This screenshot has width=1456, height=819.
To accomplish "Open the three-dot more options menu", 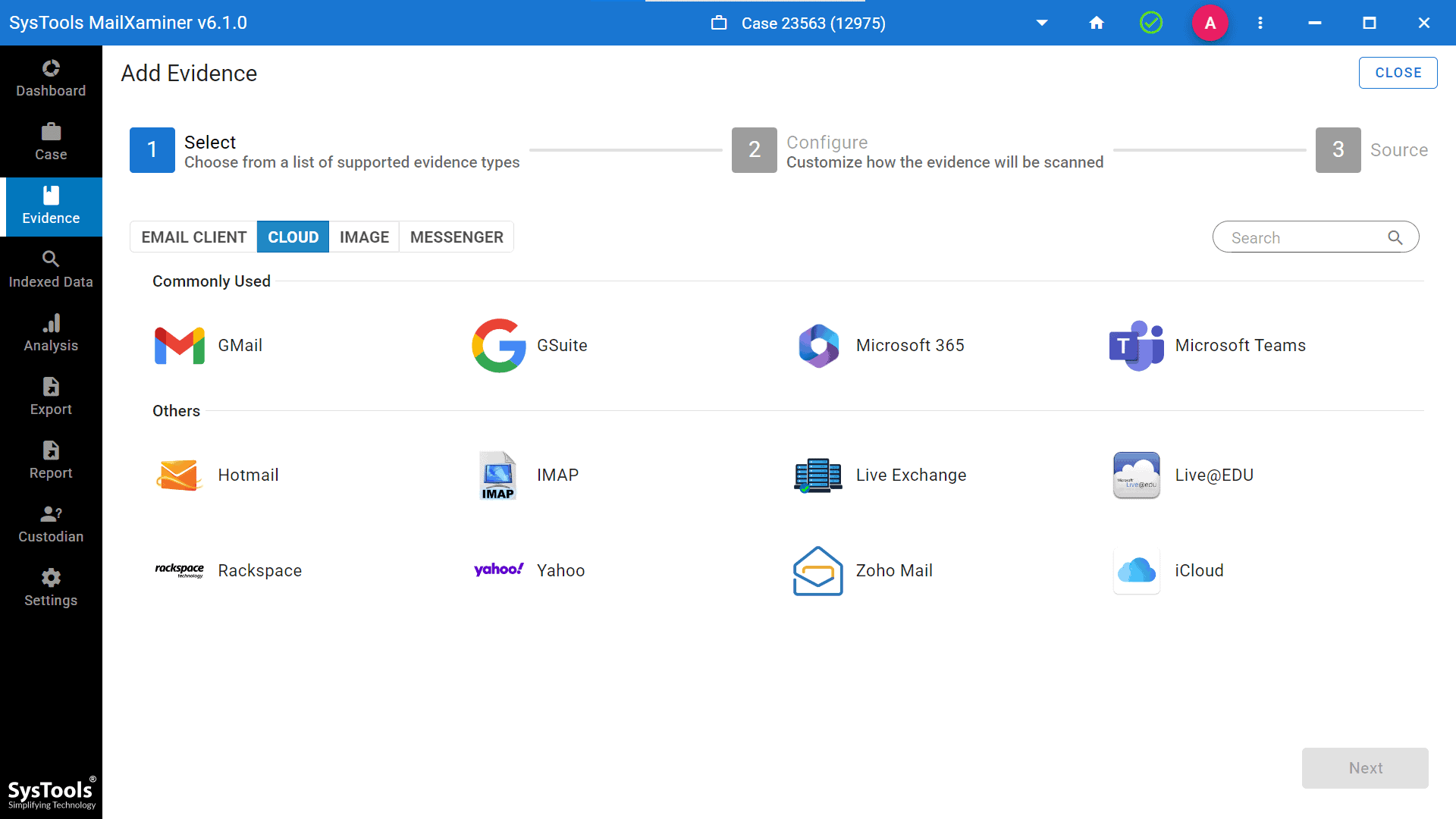I will pyautogui.click(x=1260, y=23).
